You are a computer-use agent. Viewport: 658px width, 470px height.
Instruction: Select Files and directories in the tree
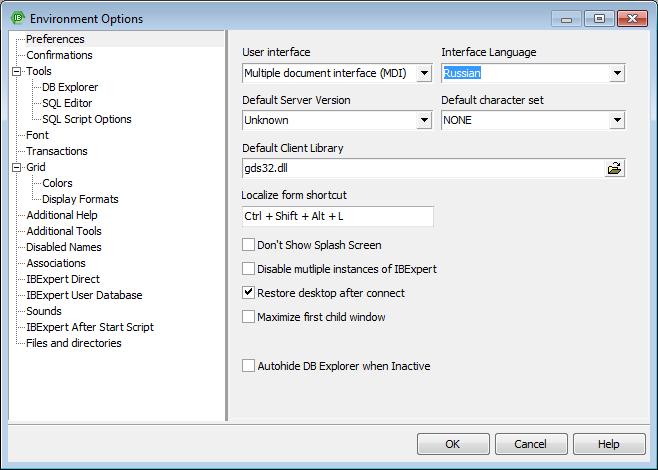click(x=73, y=342)
